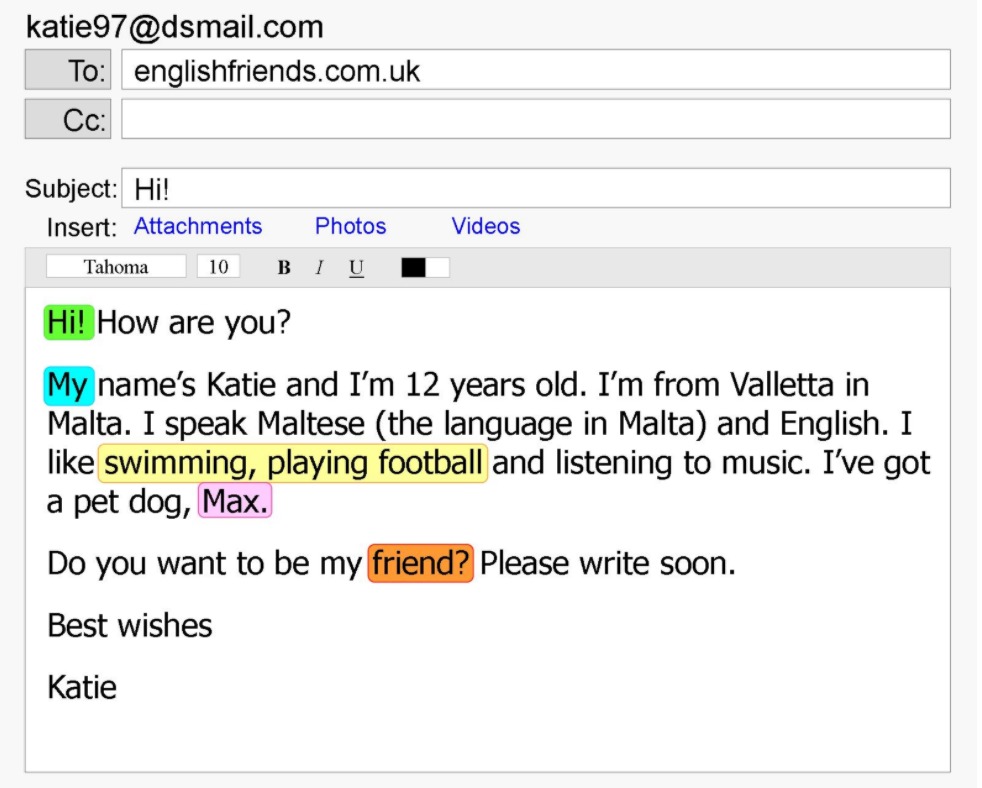Click the empty Cc input field
982x788 pixels.
tap(536, 120)
